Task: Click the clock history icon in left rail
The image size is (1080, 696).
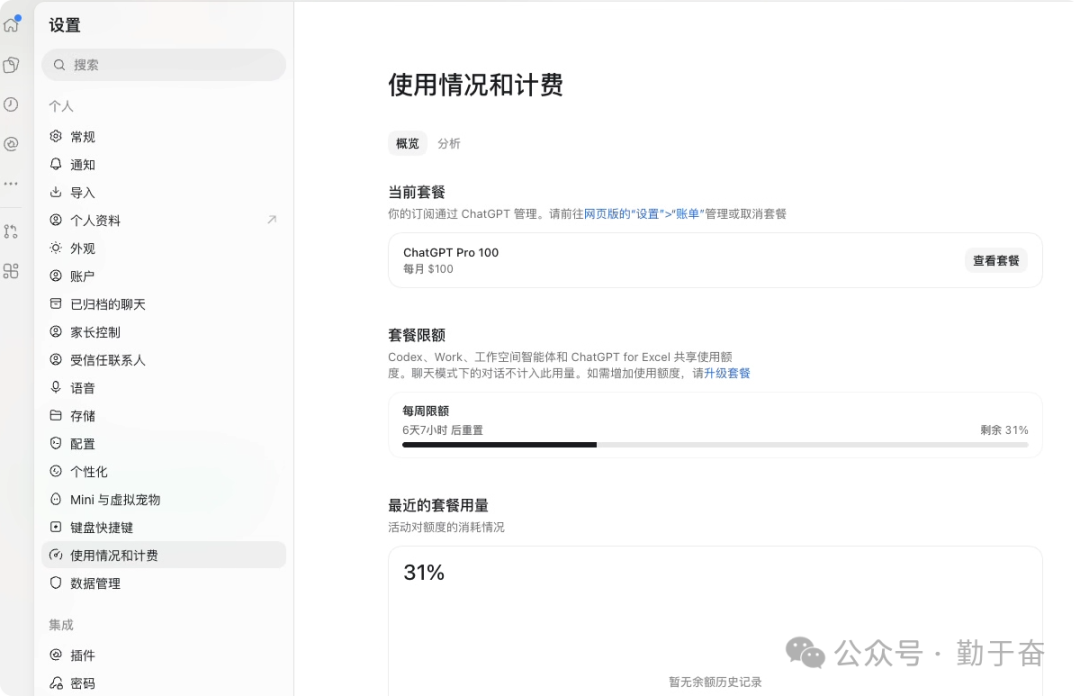Action: 11,104
